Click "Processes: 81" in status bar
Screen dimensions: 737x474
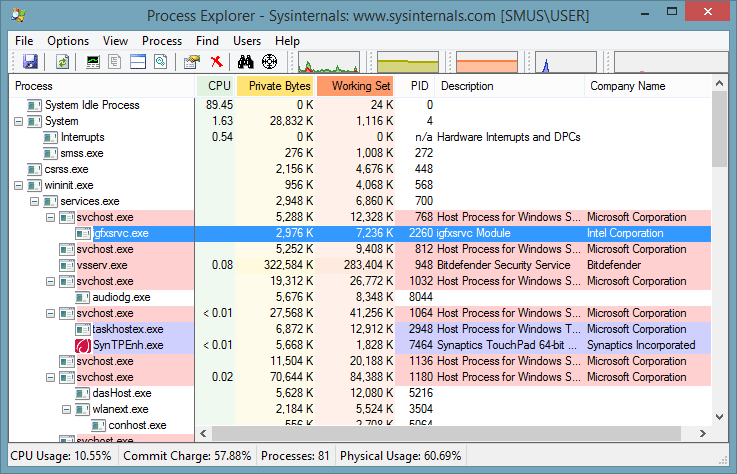pyautogui.click(x=295, y=456)
